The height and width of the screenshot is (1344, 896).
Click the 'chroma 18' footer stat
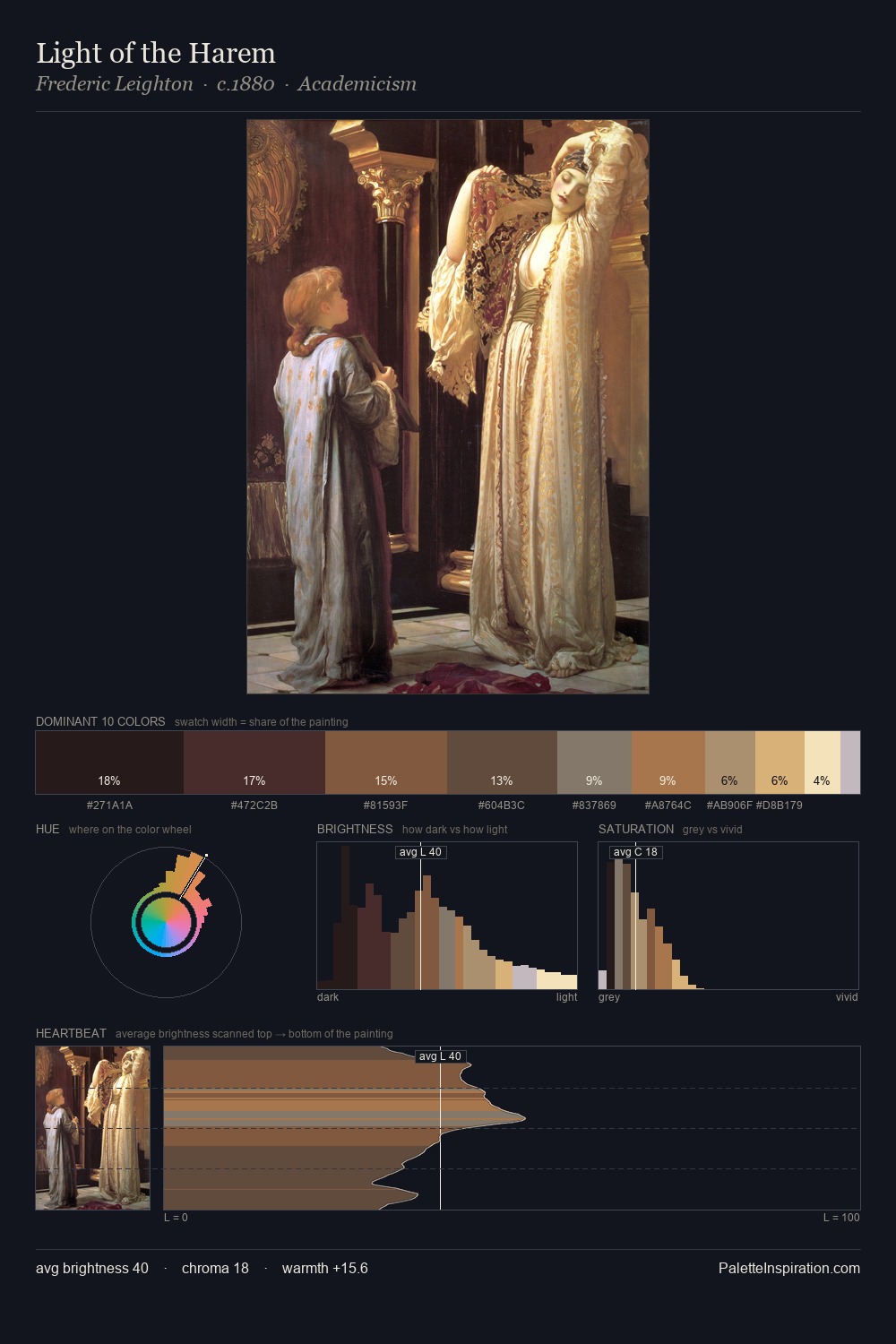(215, 1269)
